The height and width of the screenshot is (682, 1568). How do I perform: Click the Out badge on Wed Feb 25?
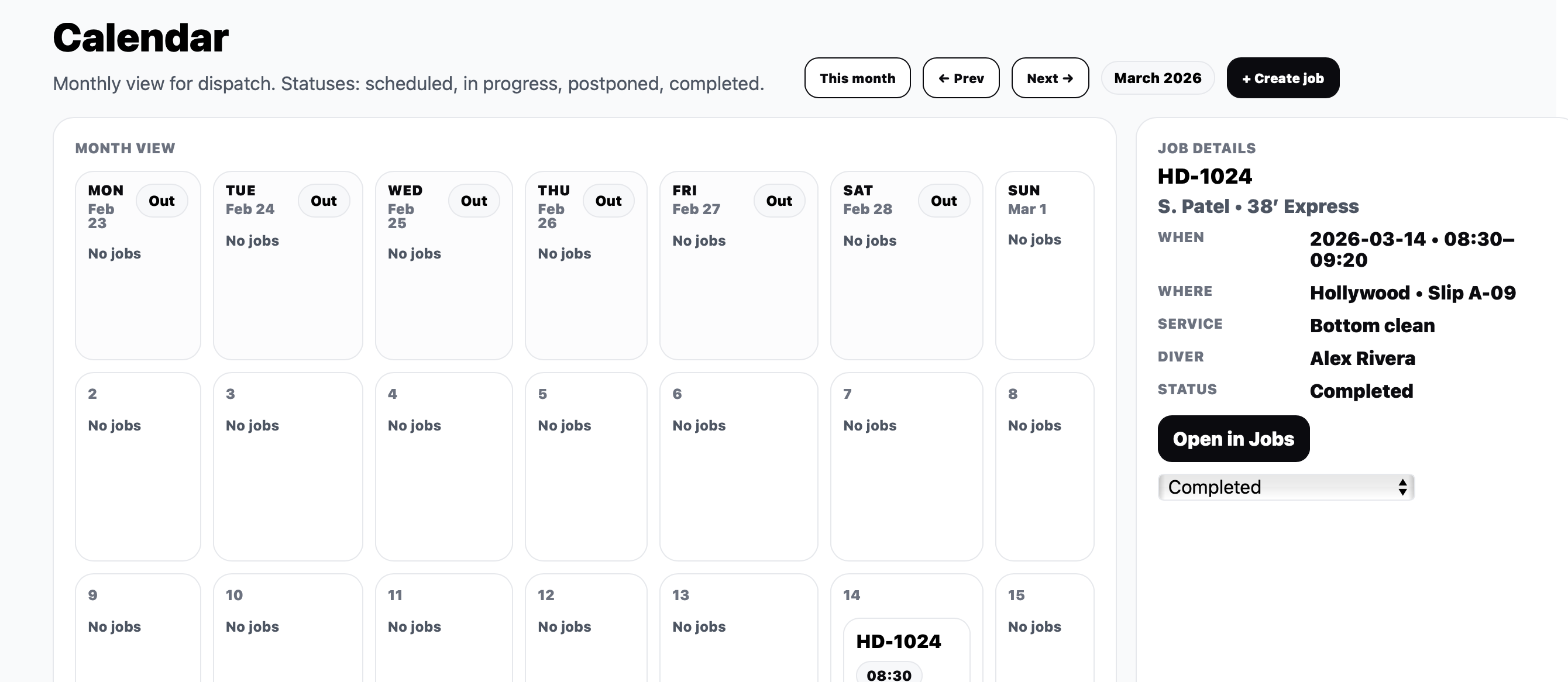[473, 201]
